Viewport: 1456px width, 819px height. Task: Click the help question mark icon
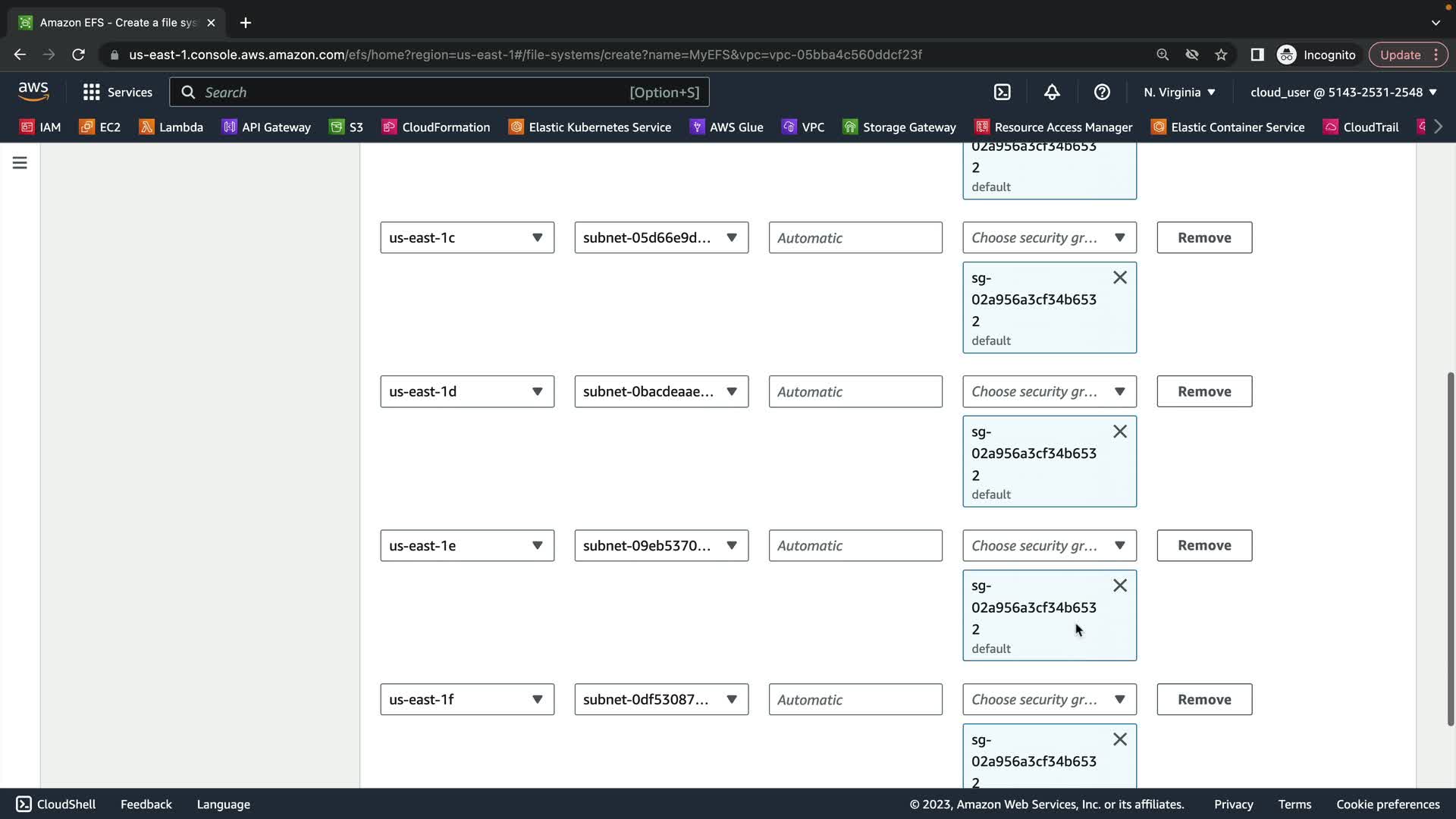pyautogui.click(x=1102, y=92)
